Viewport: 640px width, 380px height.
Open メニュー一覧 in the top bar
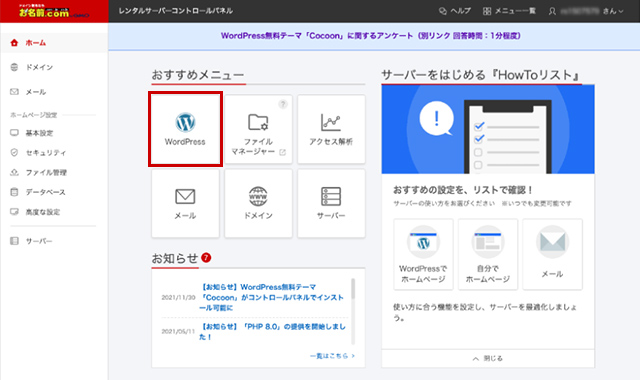click(509, 11)
